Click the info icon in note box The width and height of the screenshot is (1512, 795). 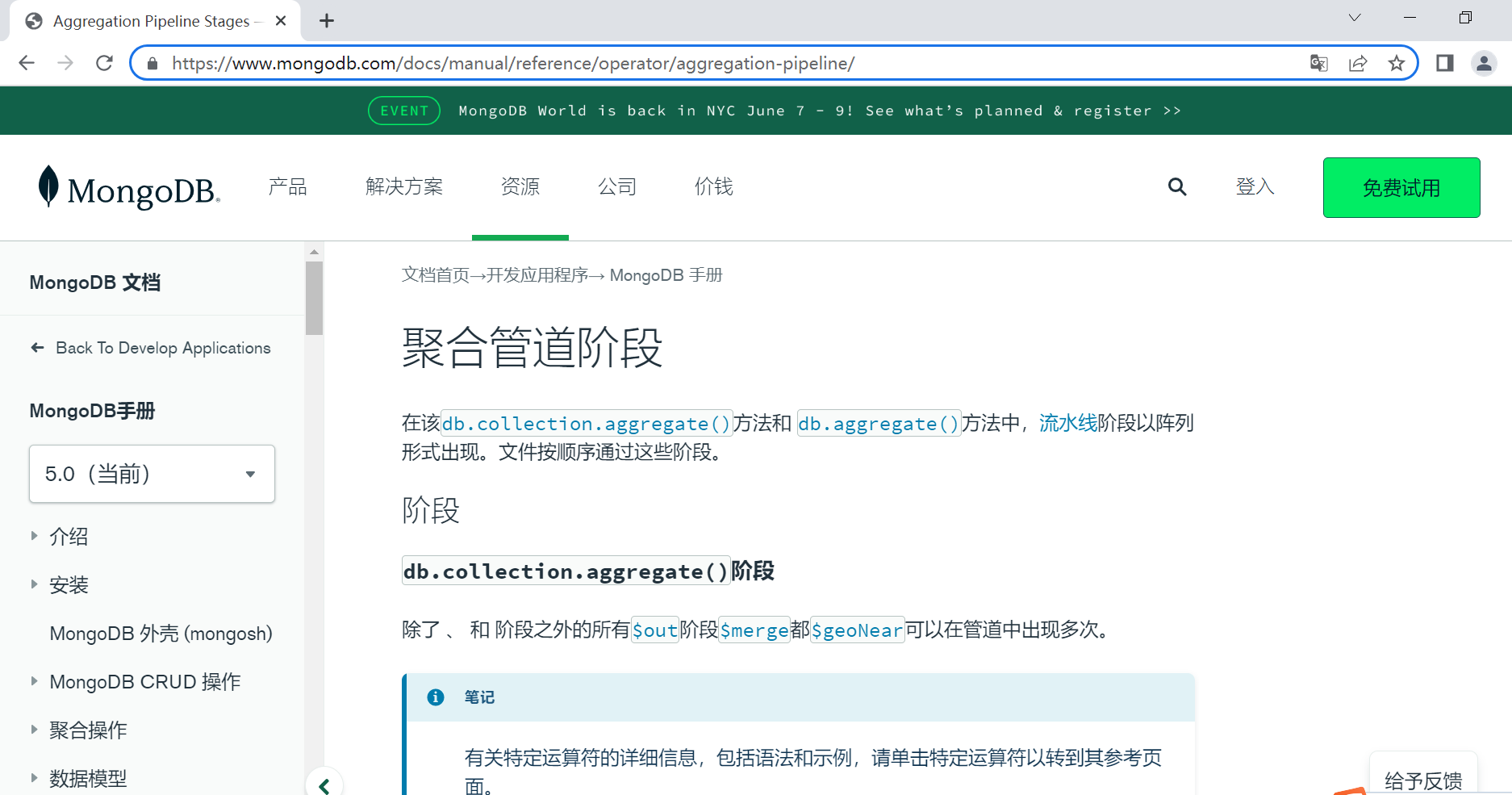(436, 697)
